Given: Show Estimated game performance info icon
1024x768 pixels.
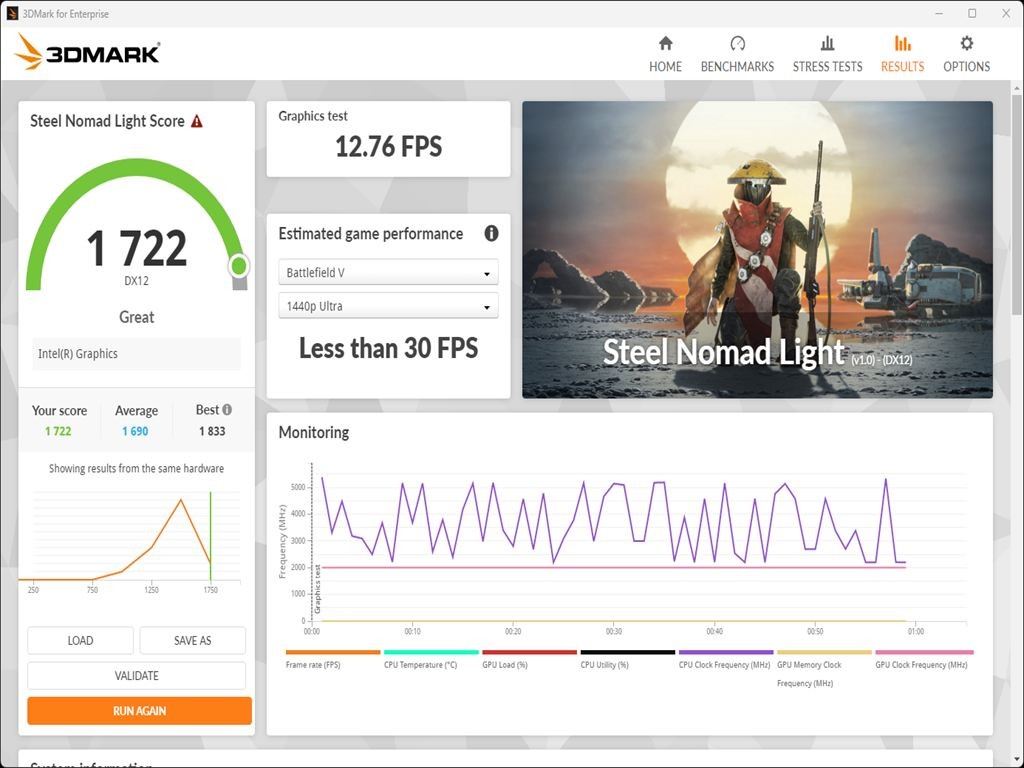Looking at the screenshot, I should (491, 233).
